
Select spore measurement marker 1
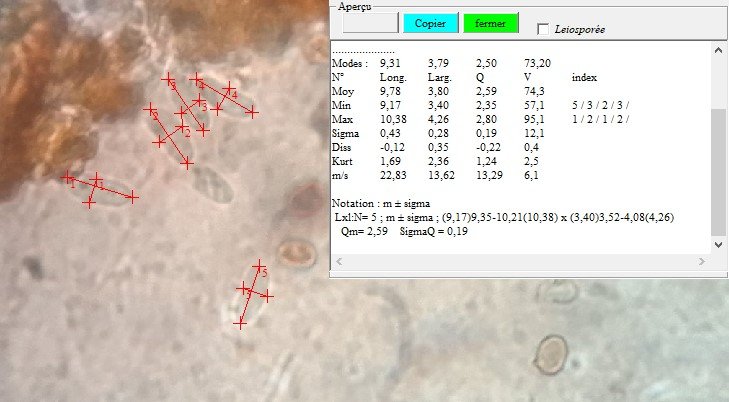pos(72,183)
